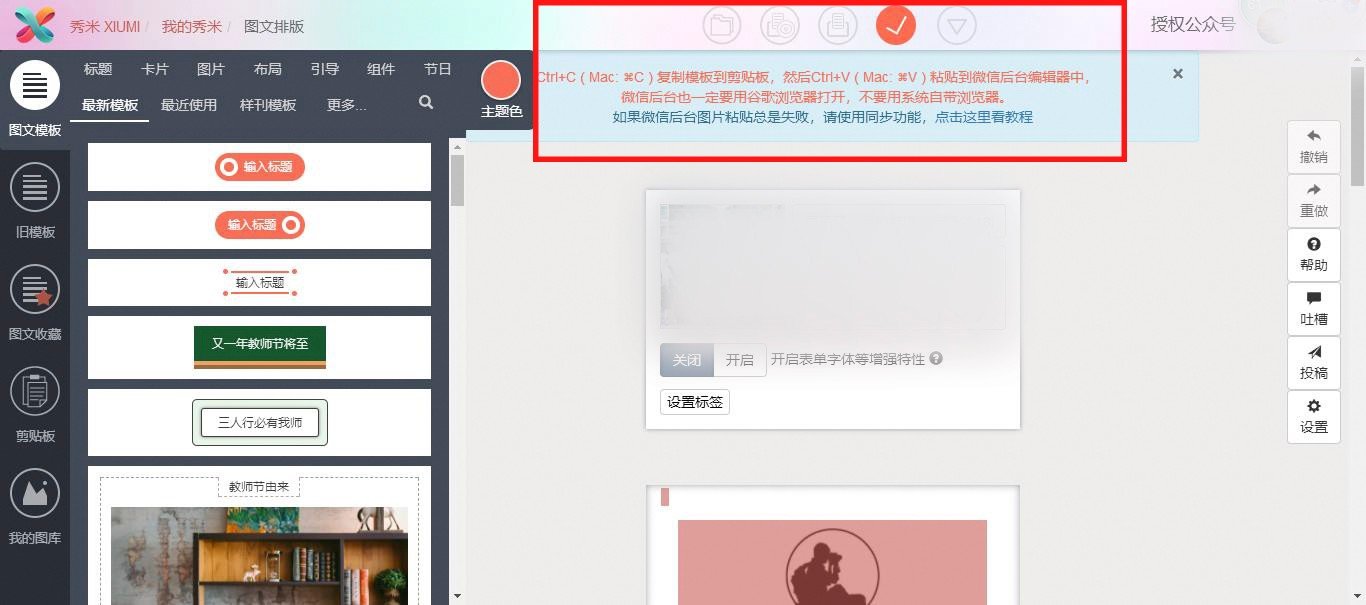Click the 设置标签 button

point(694,402)
